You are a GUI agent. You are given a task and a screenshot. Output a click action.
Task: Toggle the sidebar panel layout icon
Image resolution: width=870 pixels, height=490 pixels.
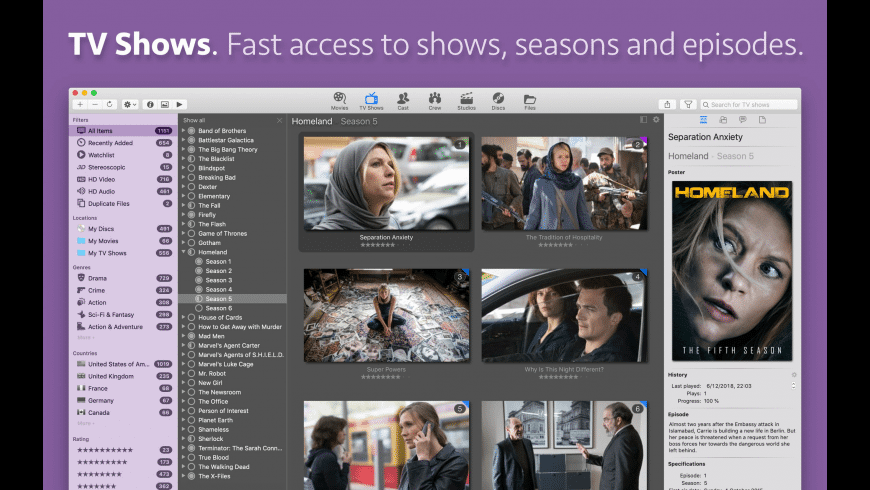tap(644, 120)
